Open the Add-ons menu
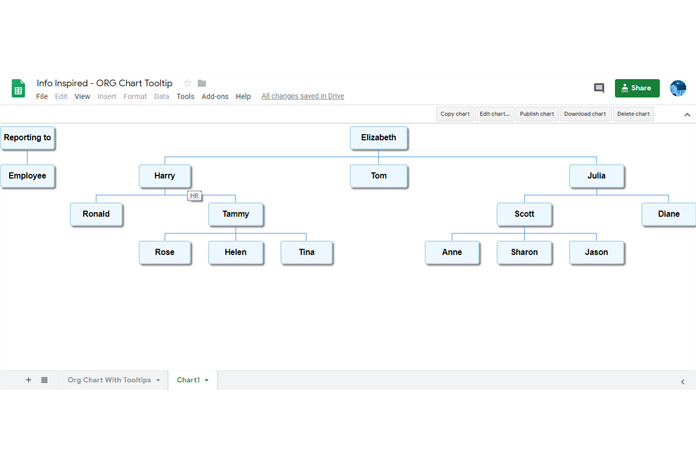 215,96
